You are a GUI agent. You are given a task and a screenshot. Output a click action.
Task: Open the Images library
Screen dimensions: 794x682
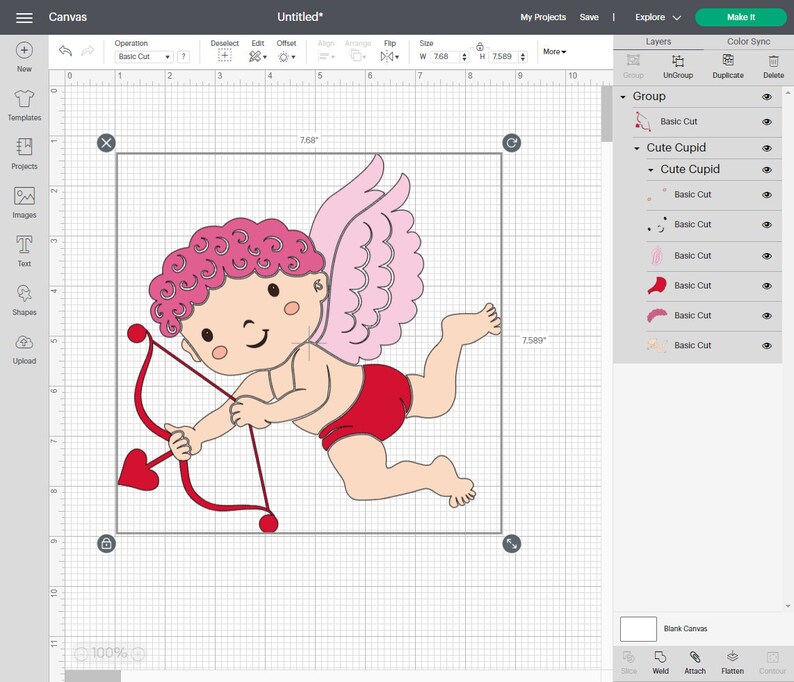click(24, 203)
